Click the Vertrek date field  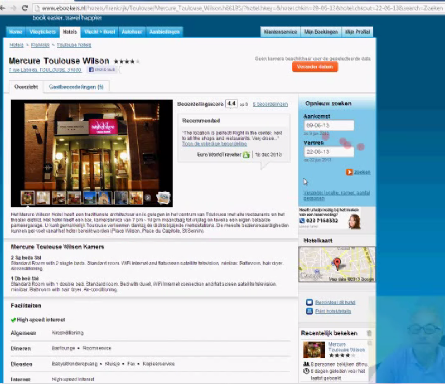[x=329, y=152]
